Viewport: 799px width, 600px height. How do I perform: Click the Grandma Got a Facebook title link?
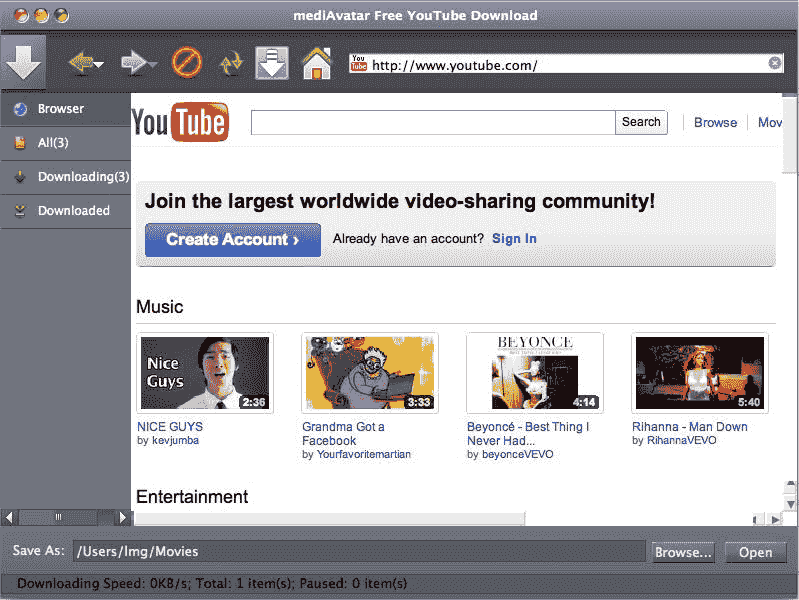[x=343, y=434]
